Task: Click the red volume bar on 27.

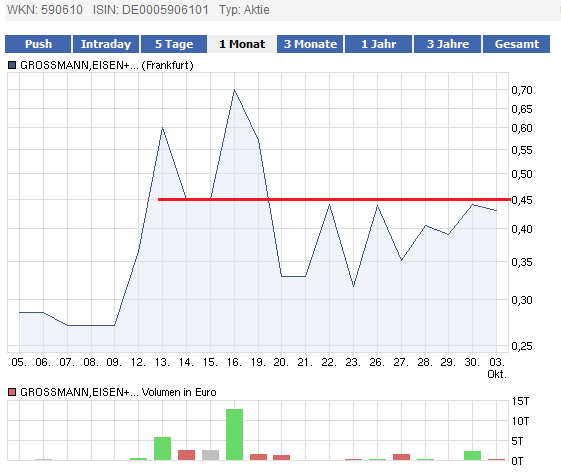Action: [x=401, y=457]
